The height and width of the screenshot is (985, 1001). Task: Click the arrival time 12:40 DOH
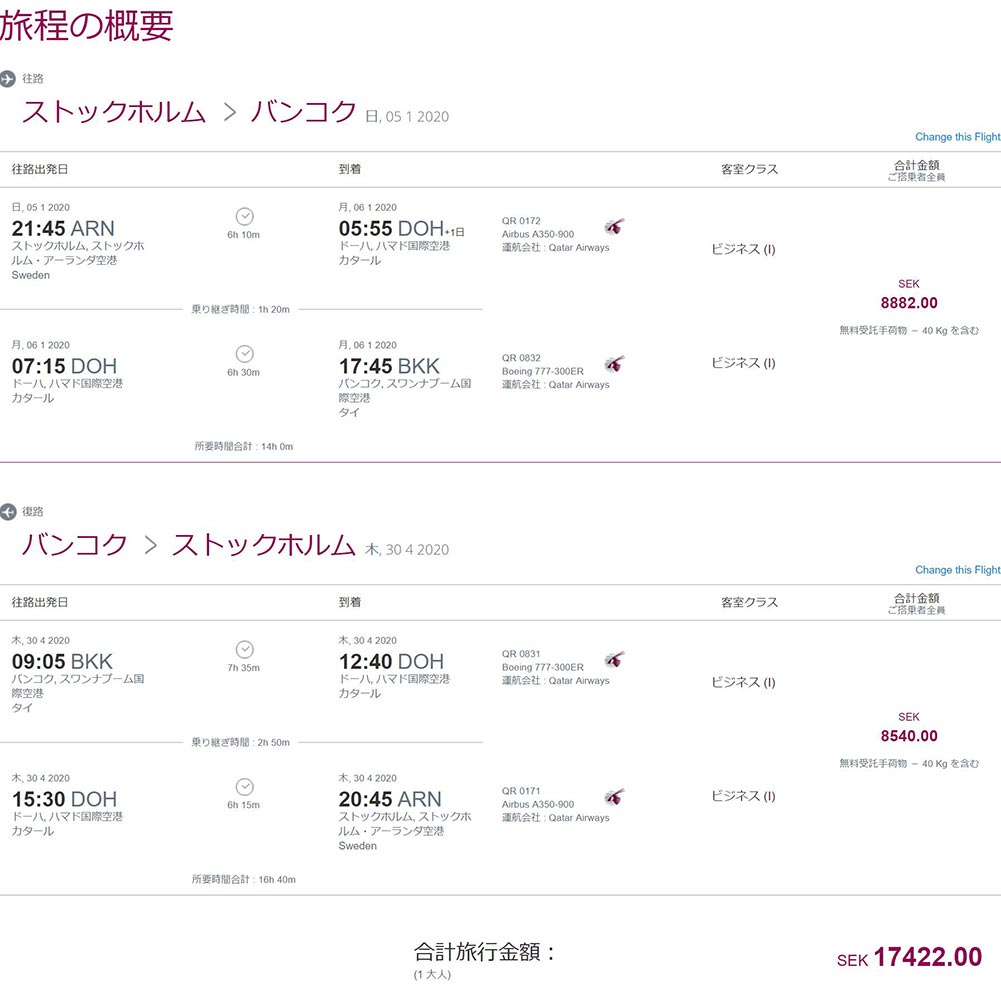tap(391, 661)
